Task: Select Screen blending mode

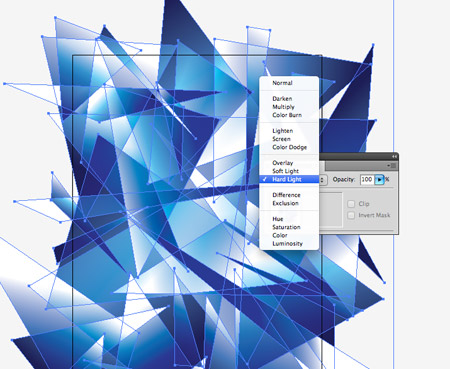Action: [281, 139]
